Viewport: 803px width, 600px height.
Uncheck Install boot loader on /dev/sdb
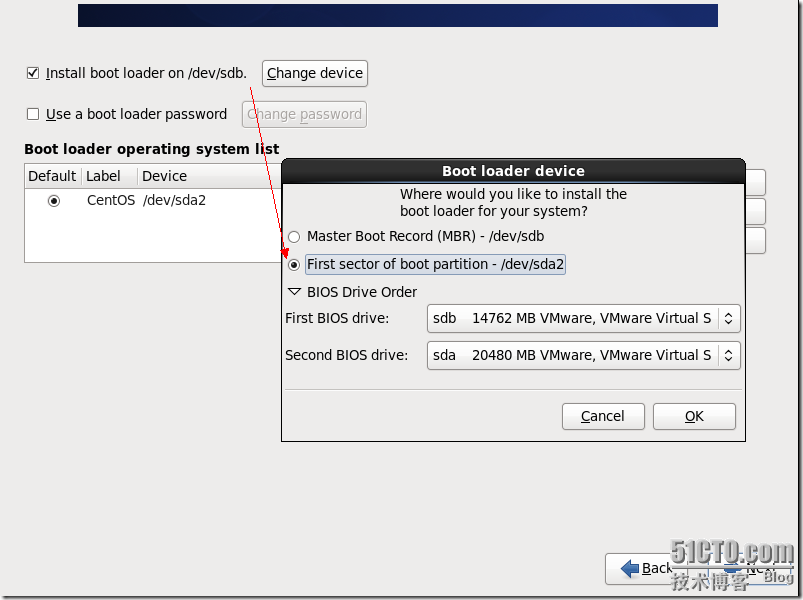click(x=33, y=73)
